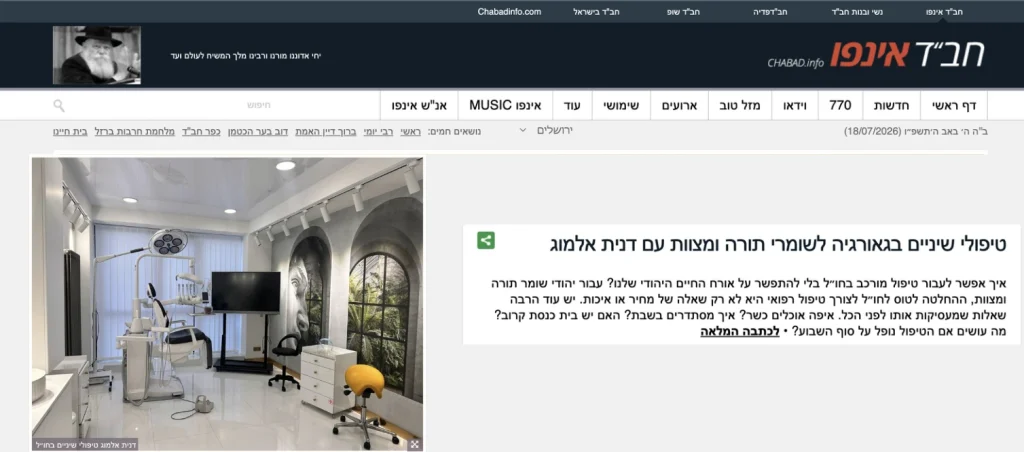This screenshot has width=1024, height=452.
Task: Go to דף ראשי menu item
Action: (953, 105)
